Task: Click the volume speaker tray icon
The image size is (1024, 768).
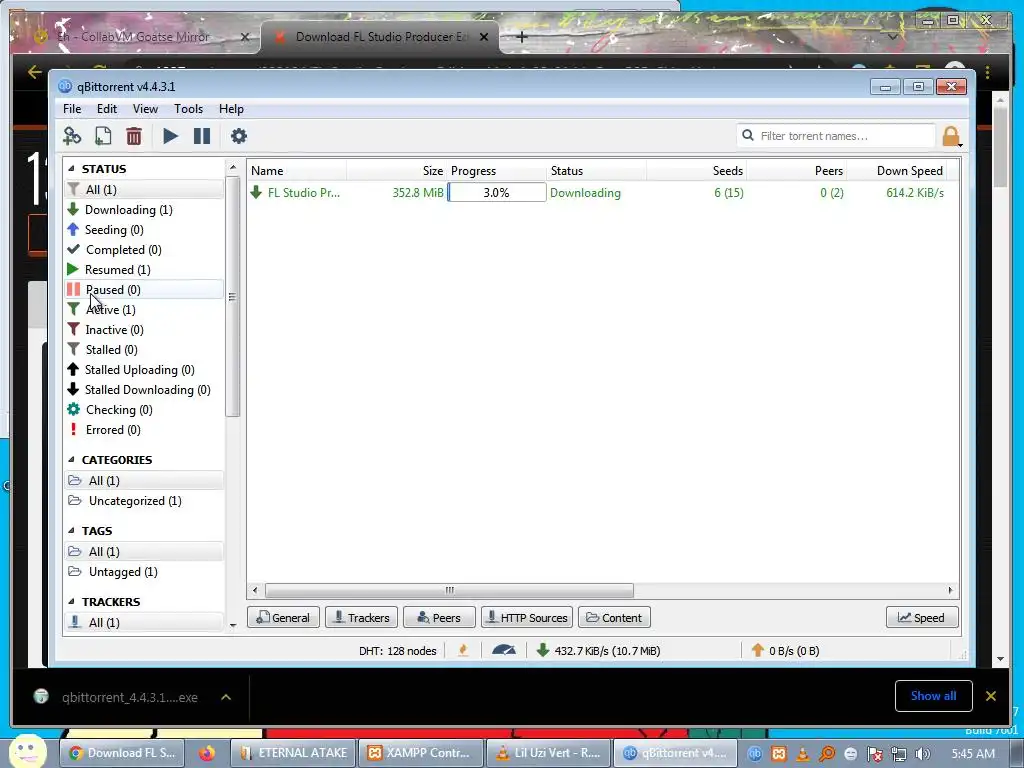Action: pyautogui.click(x=922, y=754)
